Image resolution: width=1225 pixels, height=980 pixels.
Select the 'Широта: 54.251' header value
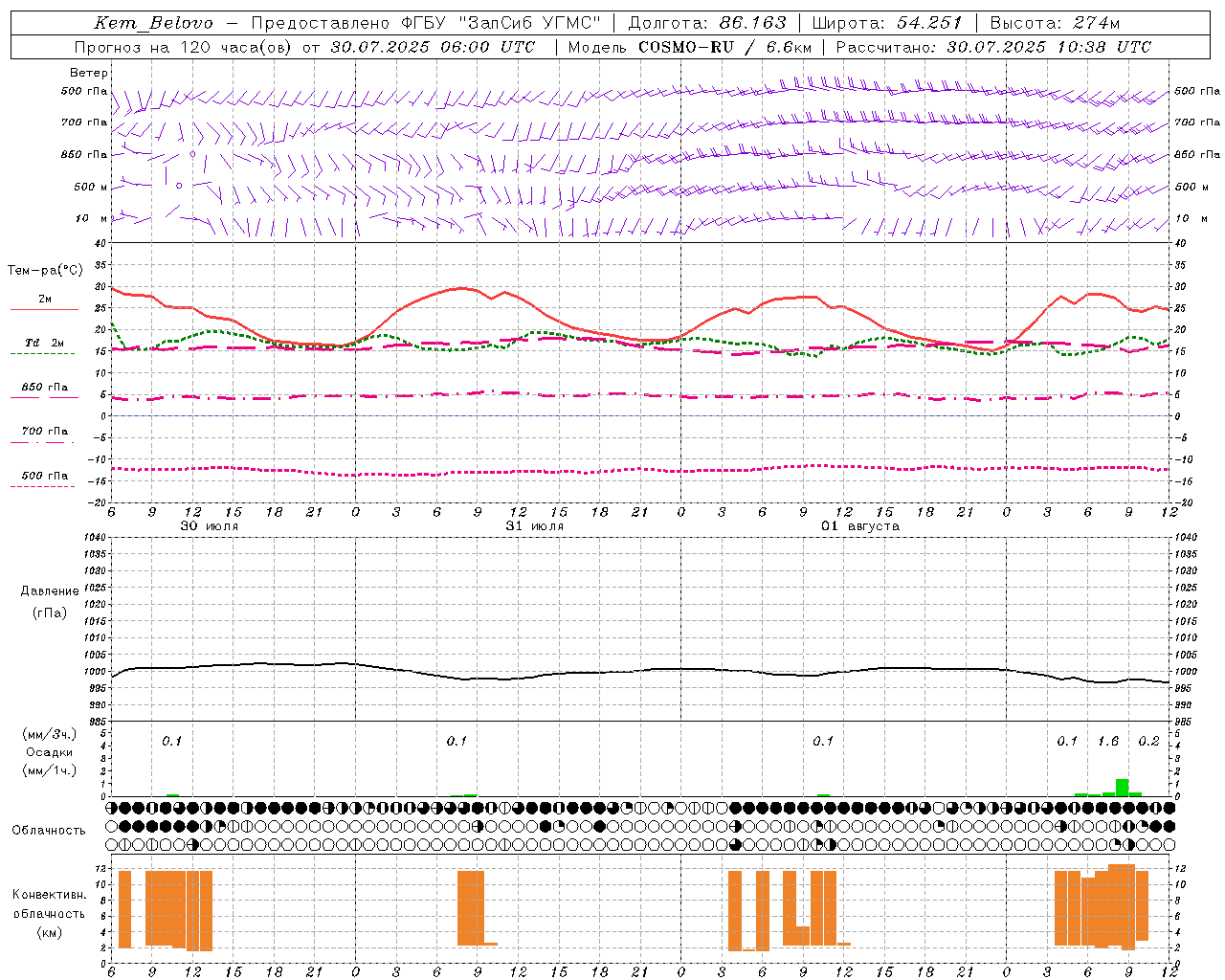point(887,23)
